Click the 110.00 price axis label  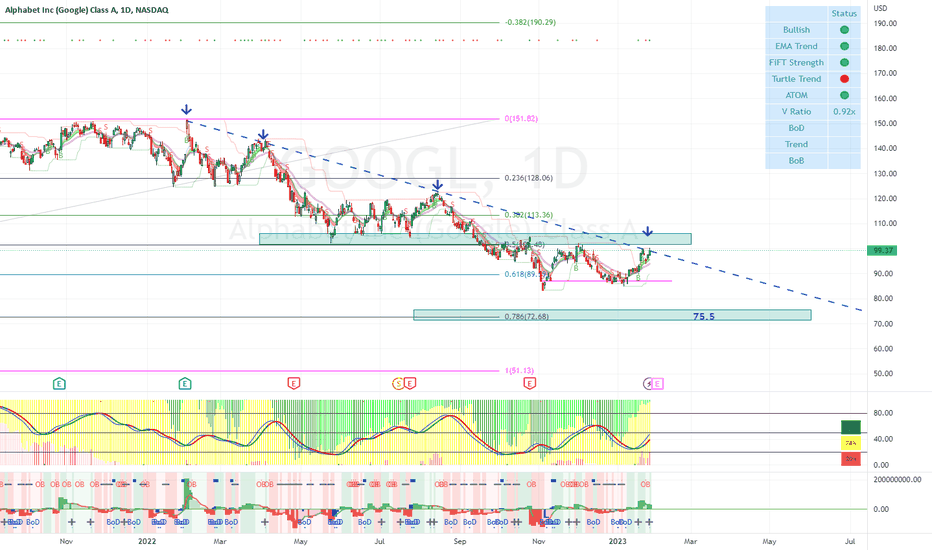point(885,224)
